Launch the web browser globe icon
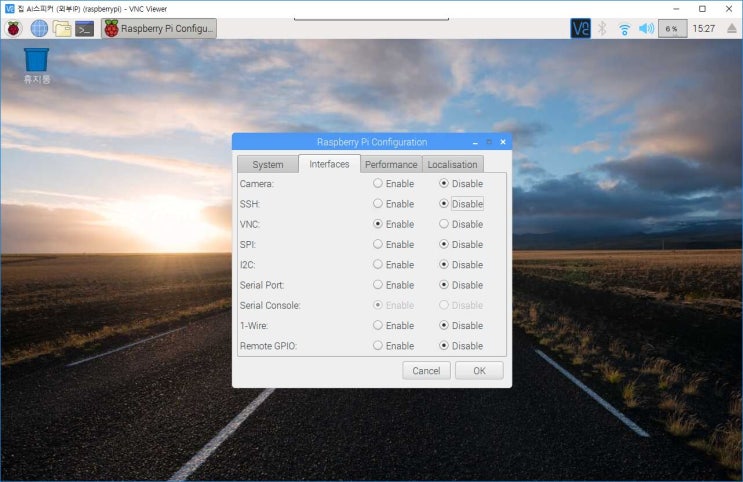Viewport: 743px width, 482px height. [39, 28]
